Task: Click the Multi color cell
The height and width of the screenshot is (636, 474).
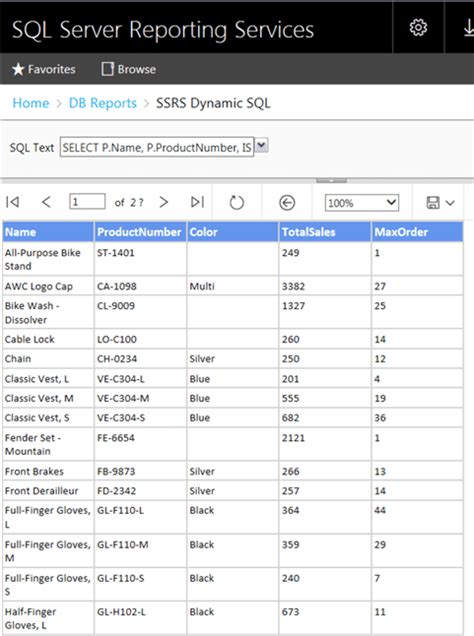Action: point(233,286)
